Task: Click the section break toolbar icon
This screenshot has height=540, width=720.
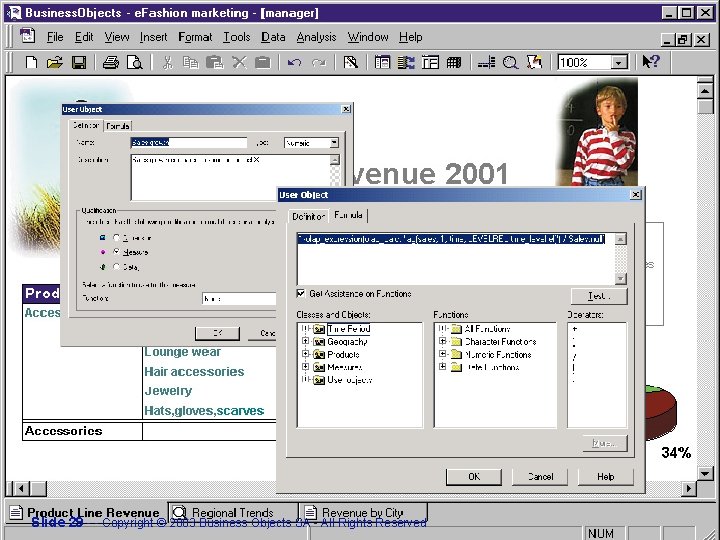Action: coord(486,62)
